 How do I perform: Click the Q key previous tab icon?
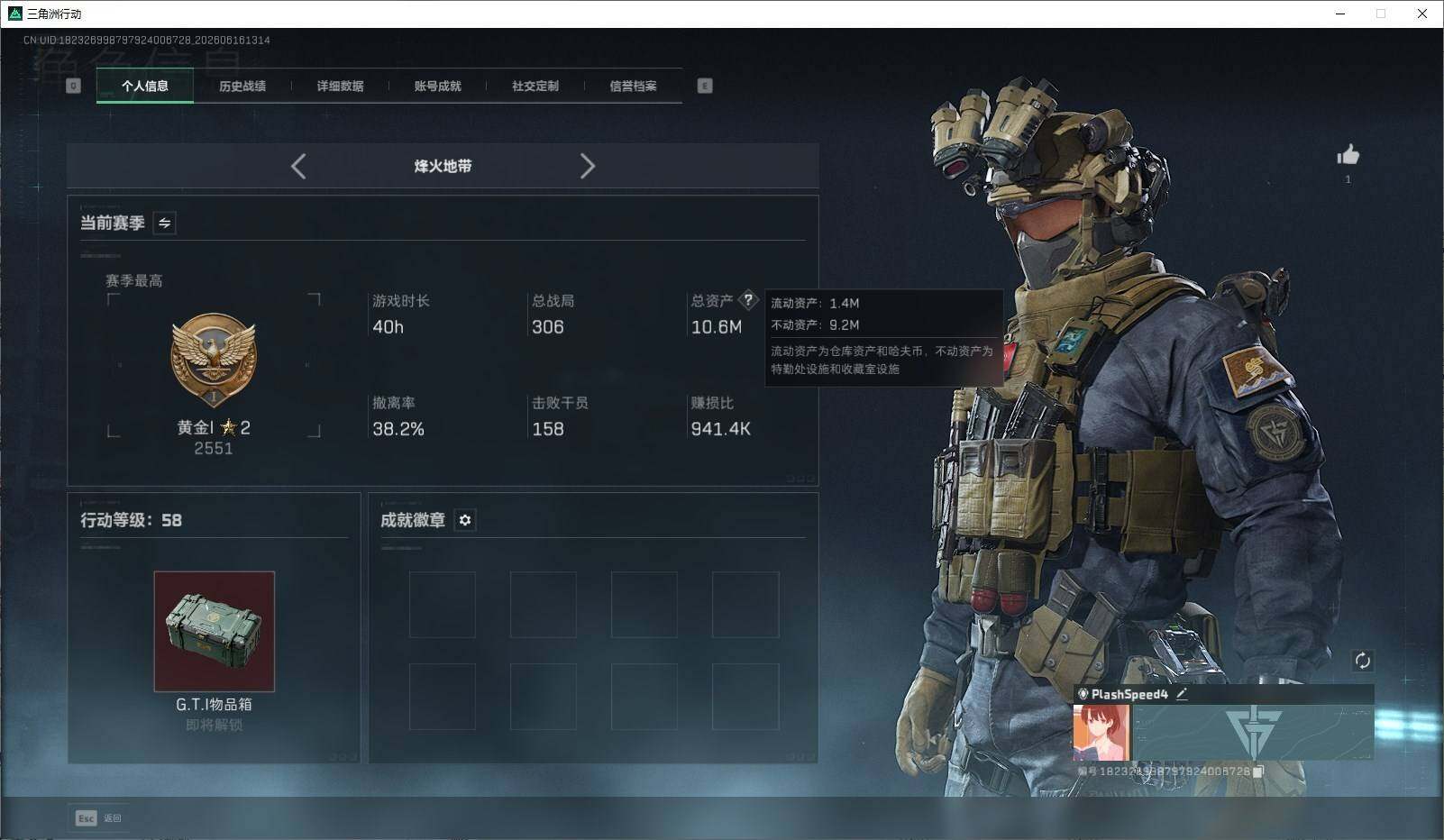tap(73, 86)
